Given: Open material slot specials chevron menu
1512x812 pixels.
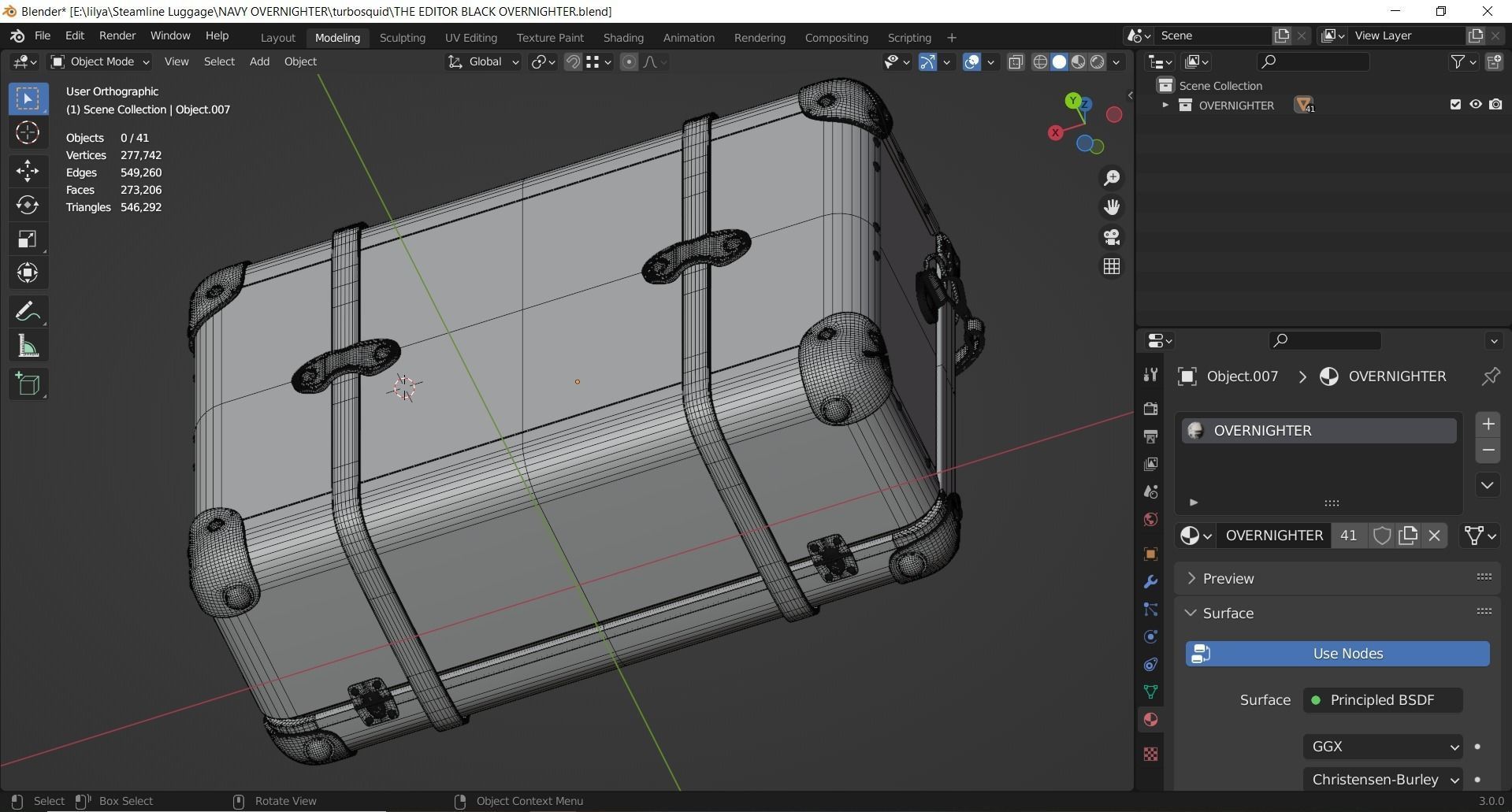Looking at the screenshot, I should [1488, 485].
